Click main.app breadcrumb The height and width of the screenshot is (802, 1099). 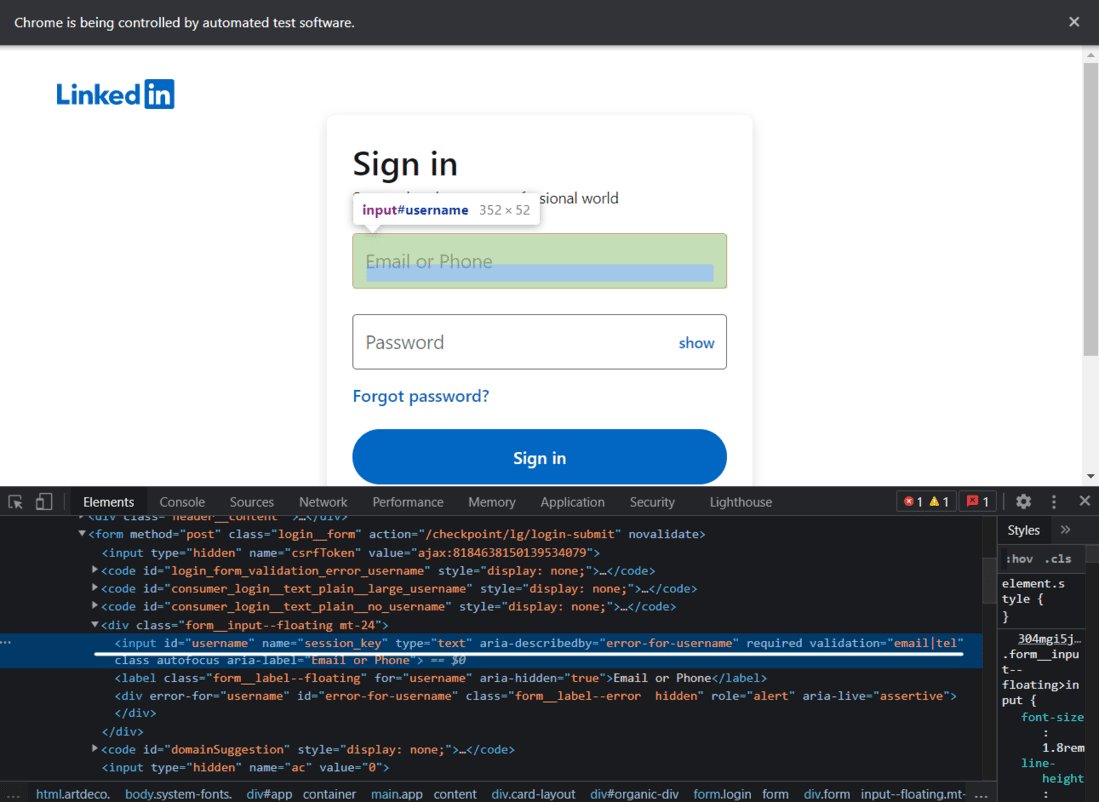pyautogui.click(x=397, y=794)
